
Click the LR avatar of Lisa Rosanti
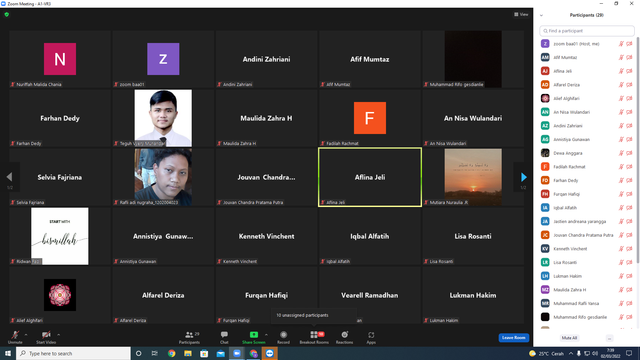(x=545, y=262)
